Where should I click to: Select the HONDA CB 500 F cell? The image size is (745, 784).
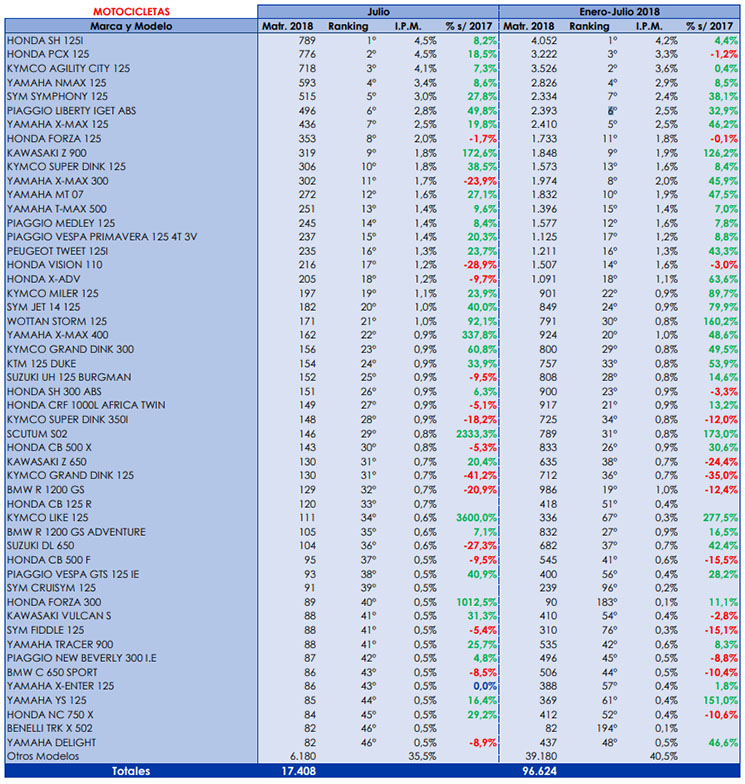click(x=48, y=560)
